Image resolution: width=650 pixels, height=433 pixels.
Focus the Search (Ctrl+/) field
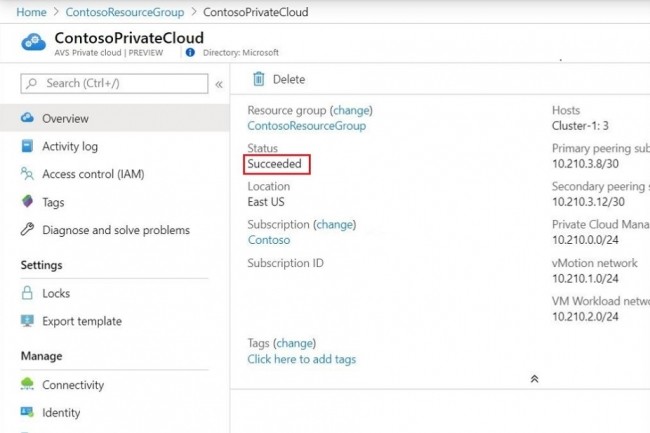pos(114,83)
